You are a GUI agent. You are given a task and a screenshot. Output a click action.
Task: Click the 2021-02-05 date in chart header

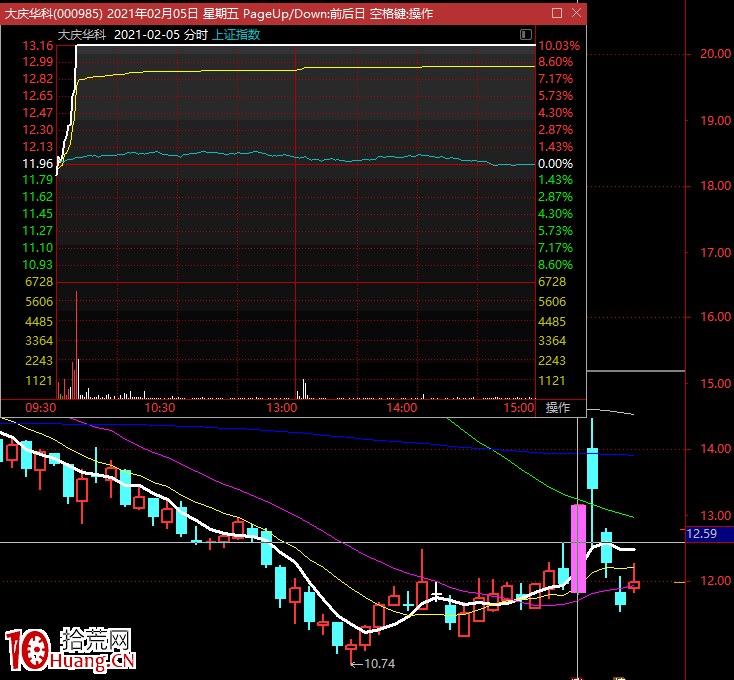point(147,35)
